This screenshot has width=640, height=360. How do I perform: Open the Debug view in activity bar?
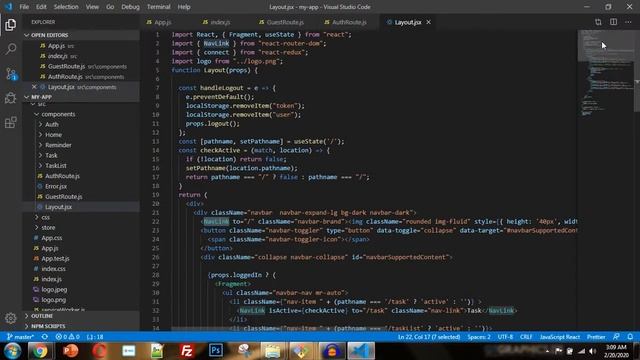(x=11, y=98)
